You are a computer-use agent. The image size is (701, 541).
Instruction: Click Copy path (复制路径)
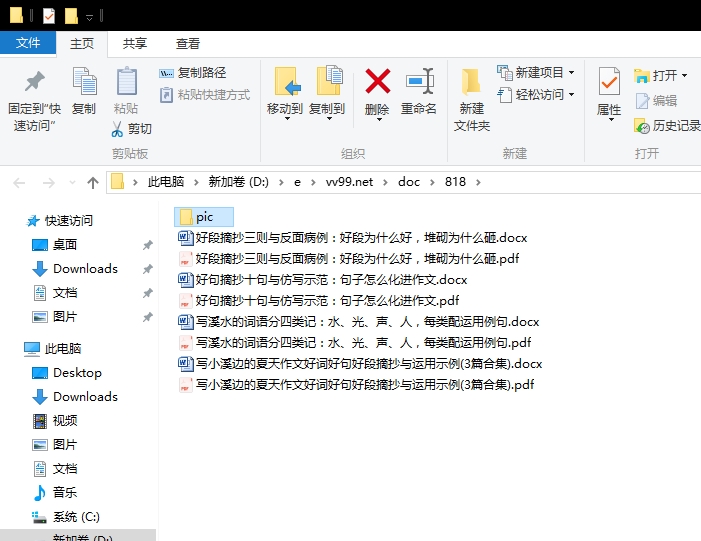193,73
